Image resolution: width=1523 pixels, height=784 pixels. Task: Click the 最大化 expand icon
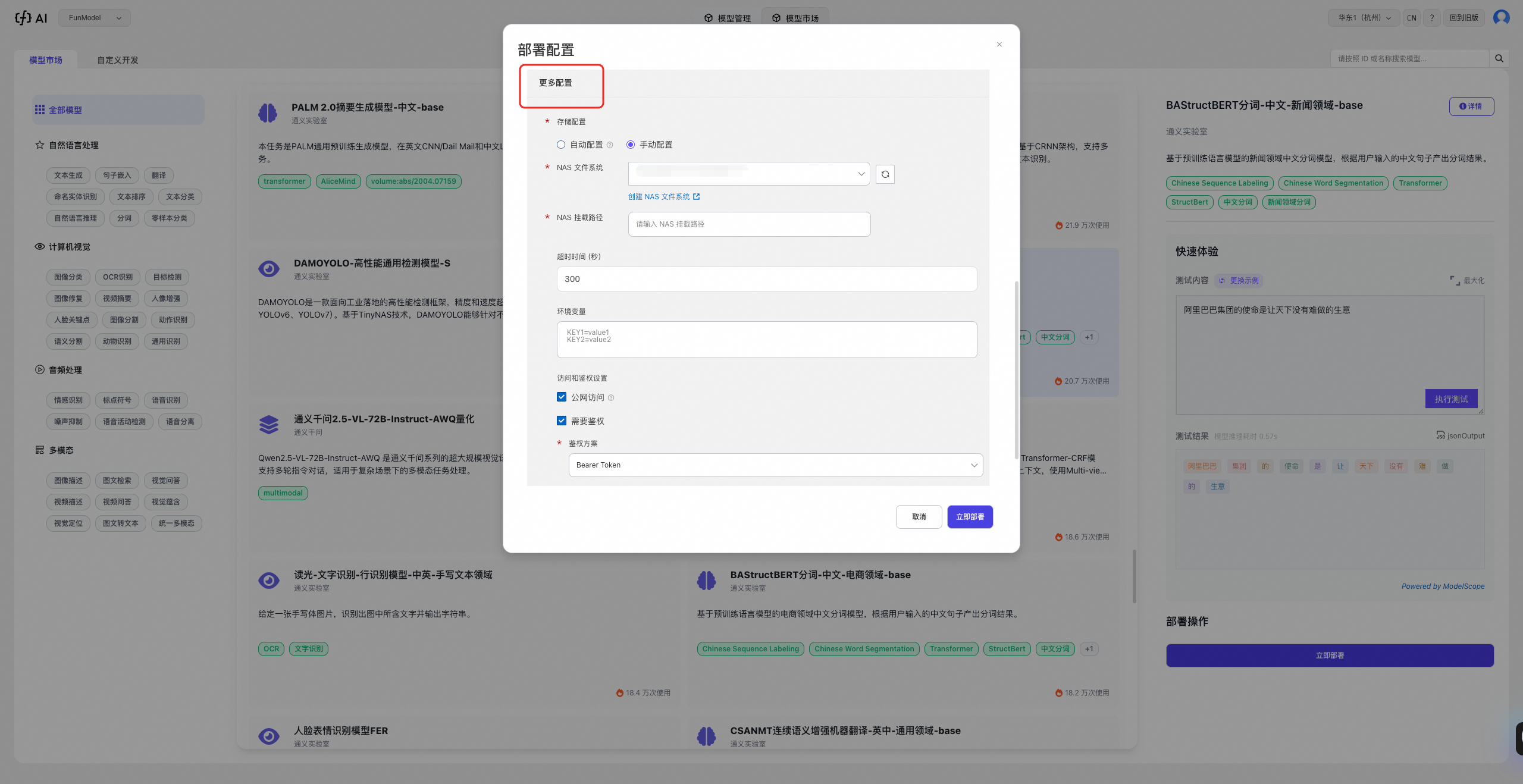click(1455, 280)
